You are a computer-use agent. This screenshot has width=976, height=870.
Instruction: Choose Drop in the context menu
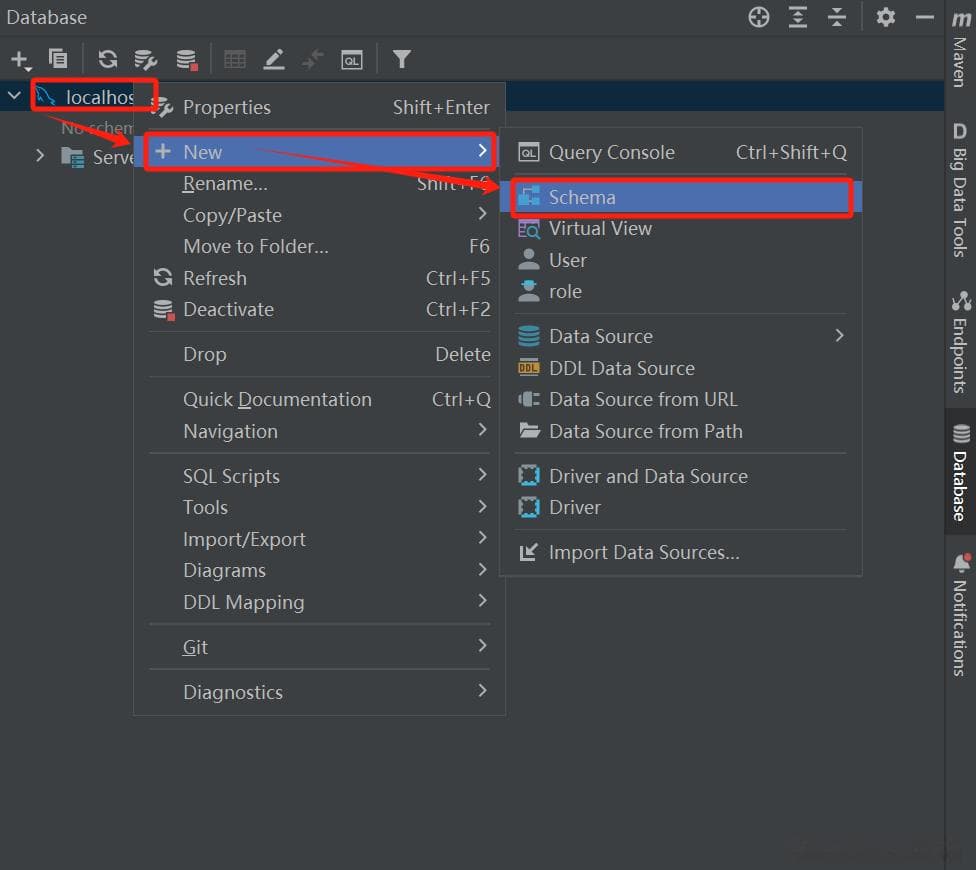tap(319, 354)
